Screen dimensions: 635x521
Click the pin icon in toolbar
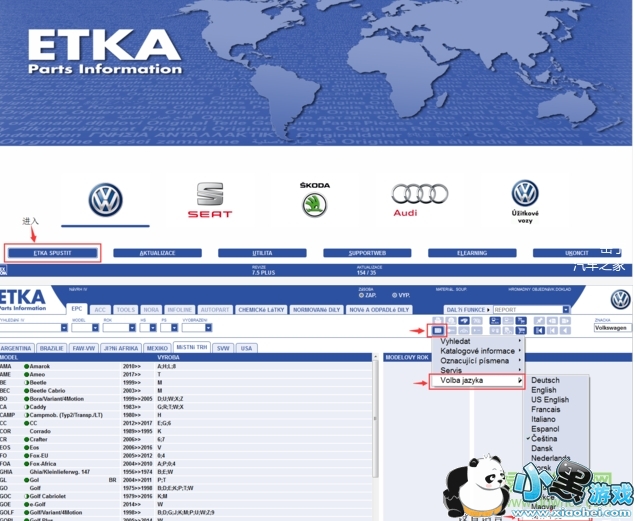point(539,321)
